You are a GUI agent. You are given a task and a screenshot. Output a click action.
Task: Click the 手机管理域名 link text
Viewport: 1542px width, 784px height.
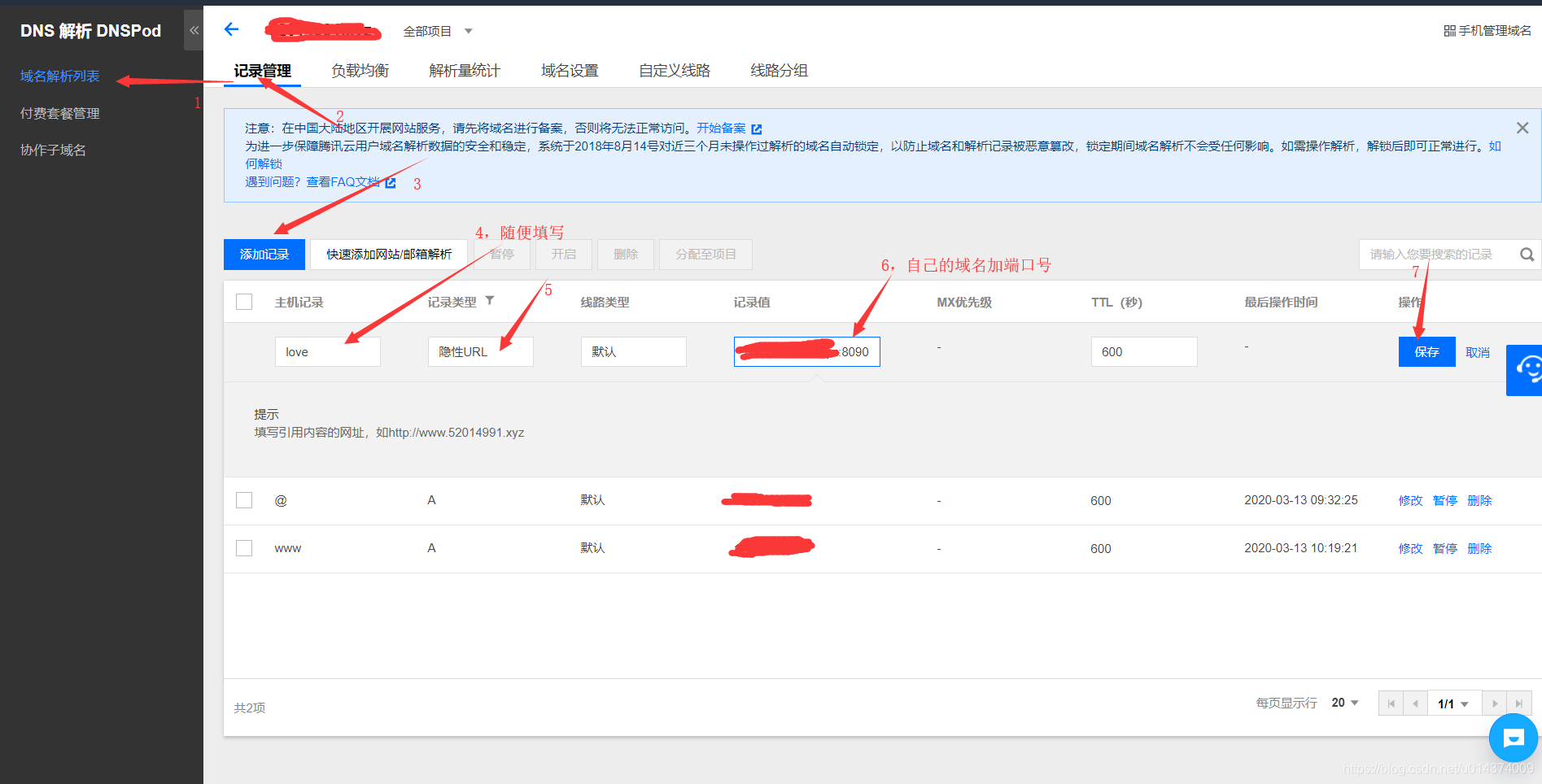click(x=1494, y=31)
